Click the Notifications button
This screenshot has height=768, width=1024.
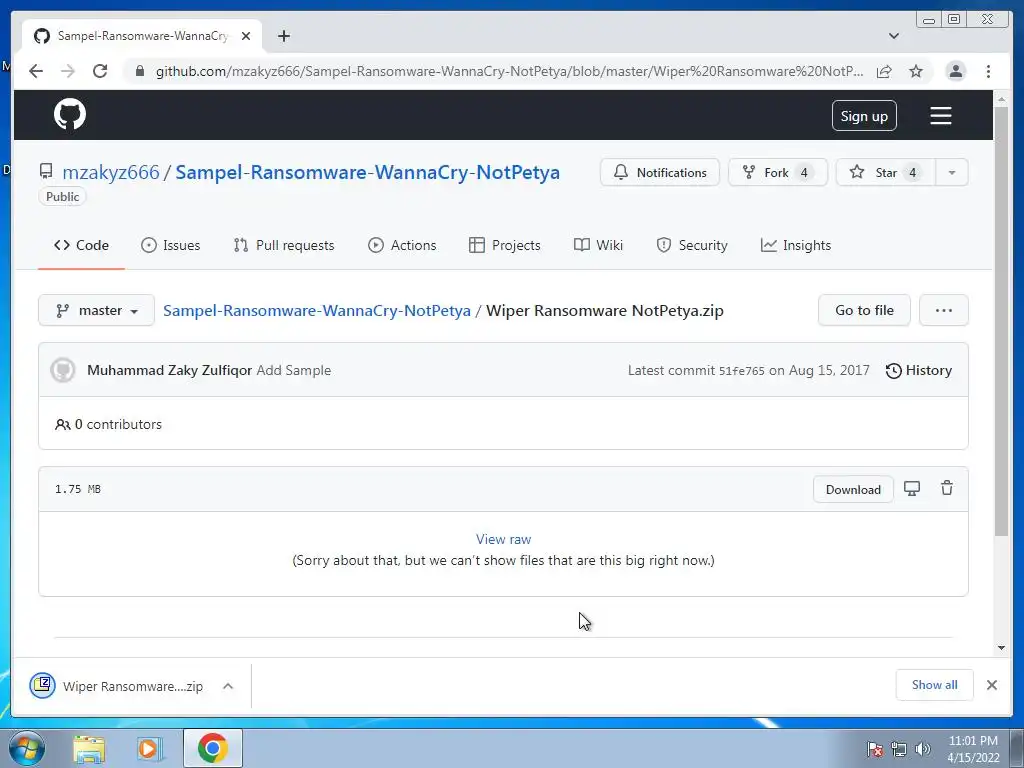coord(660,172)
